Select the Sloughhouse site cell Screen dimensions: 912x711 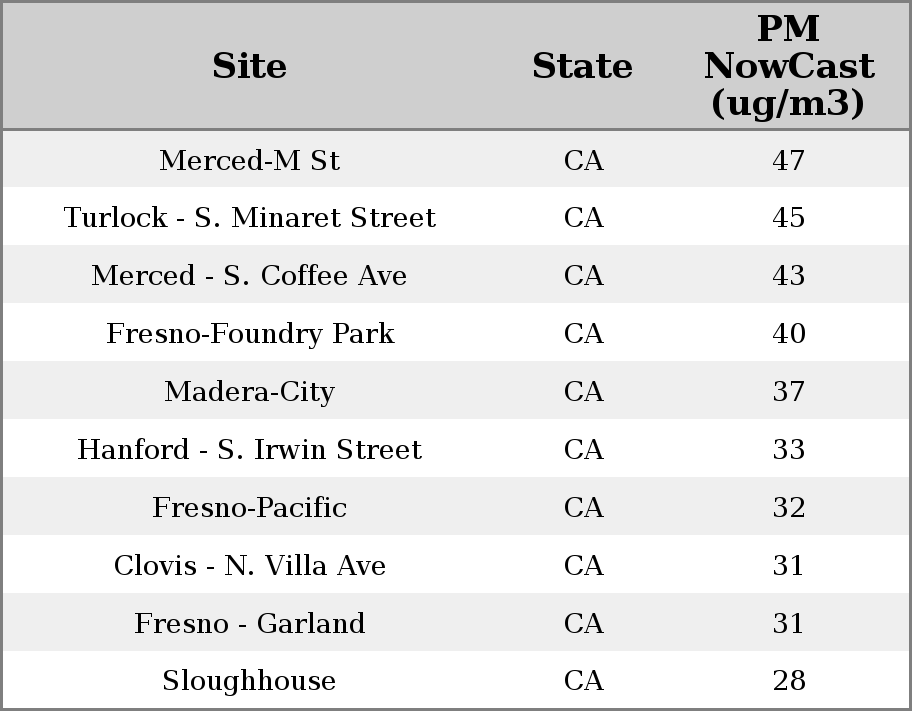tap(250, 681)
